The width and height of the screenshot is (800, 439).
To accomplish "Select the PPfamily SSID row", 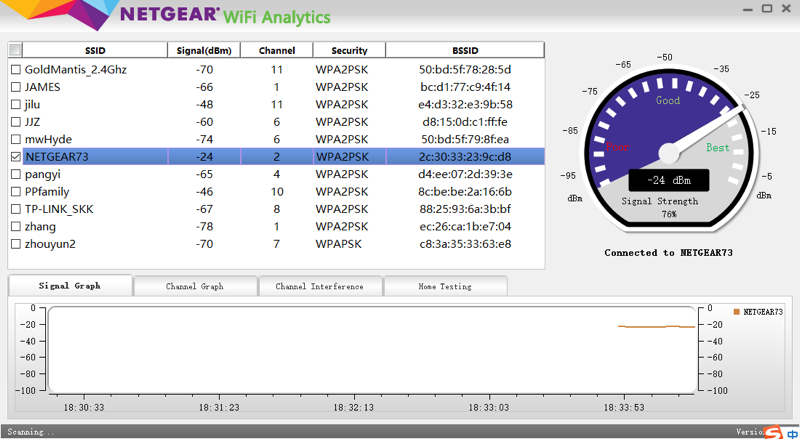I will pyautogui.click(x=47, y=191).
